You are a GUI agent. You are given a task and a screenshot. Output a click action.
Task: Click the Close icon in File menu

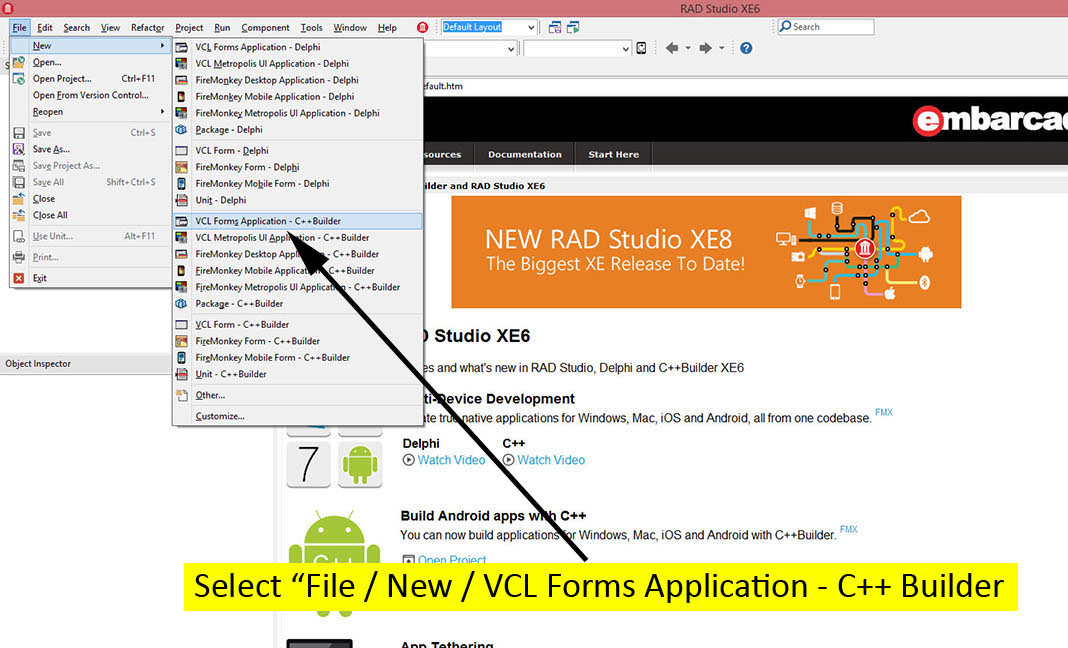[18, 198]
